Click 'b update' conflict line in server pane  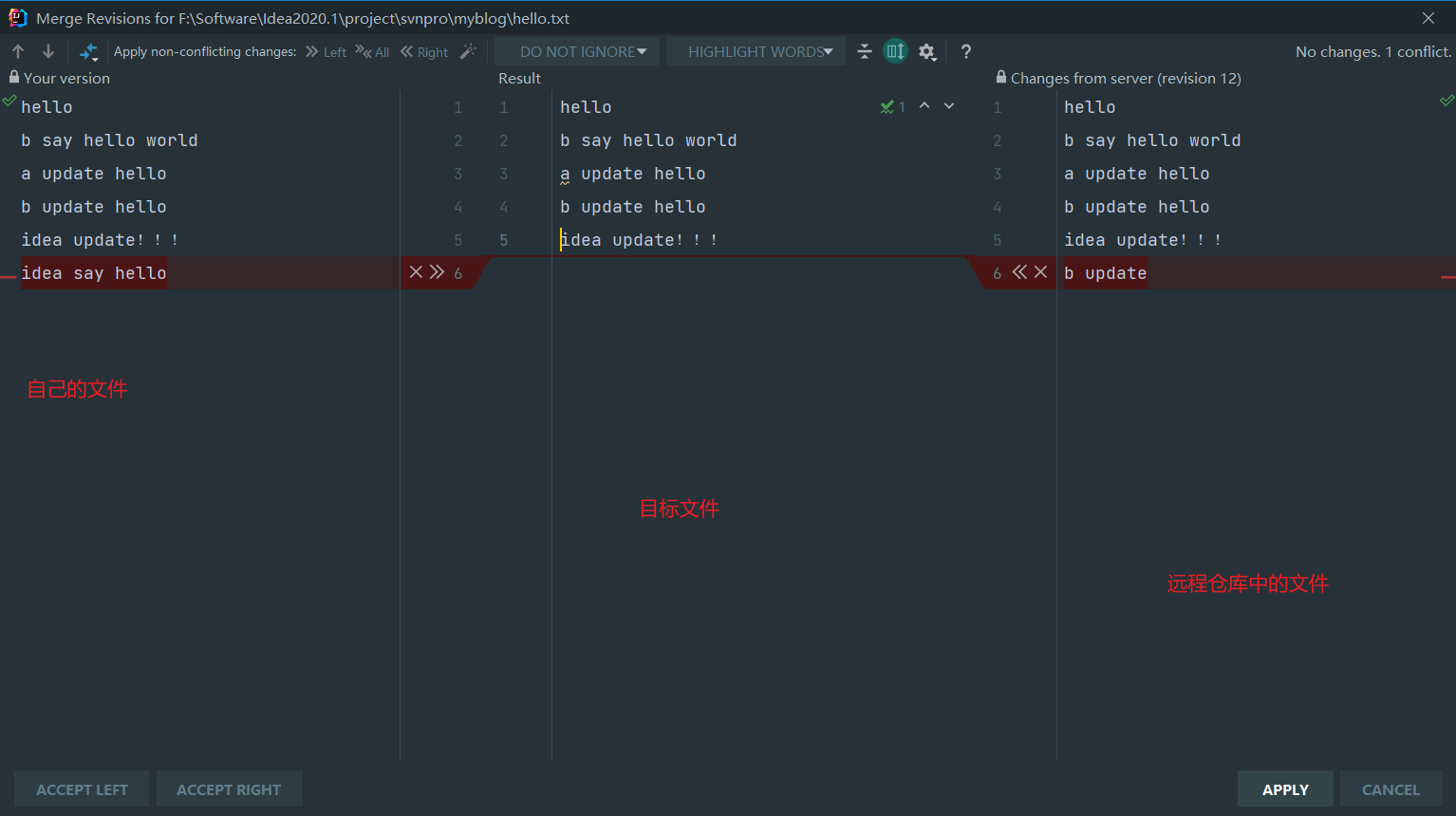(x=1106, y=273)
